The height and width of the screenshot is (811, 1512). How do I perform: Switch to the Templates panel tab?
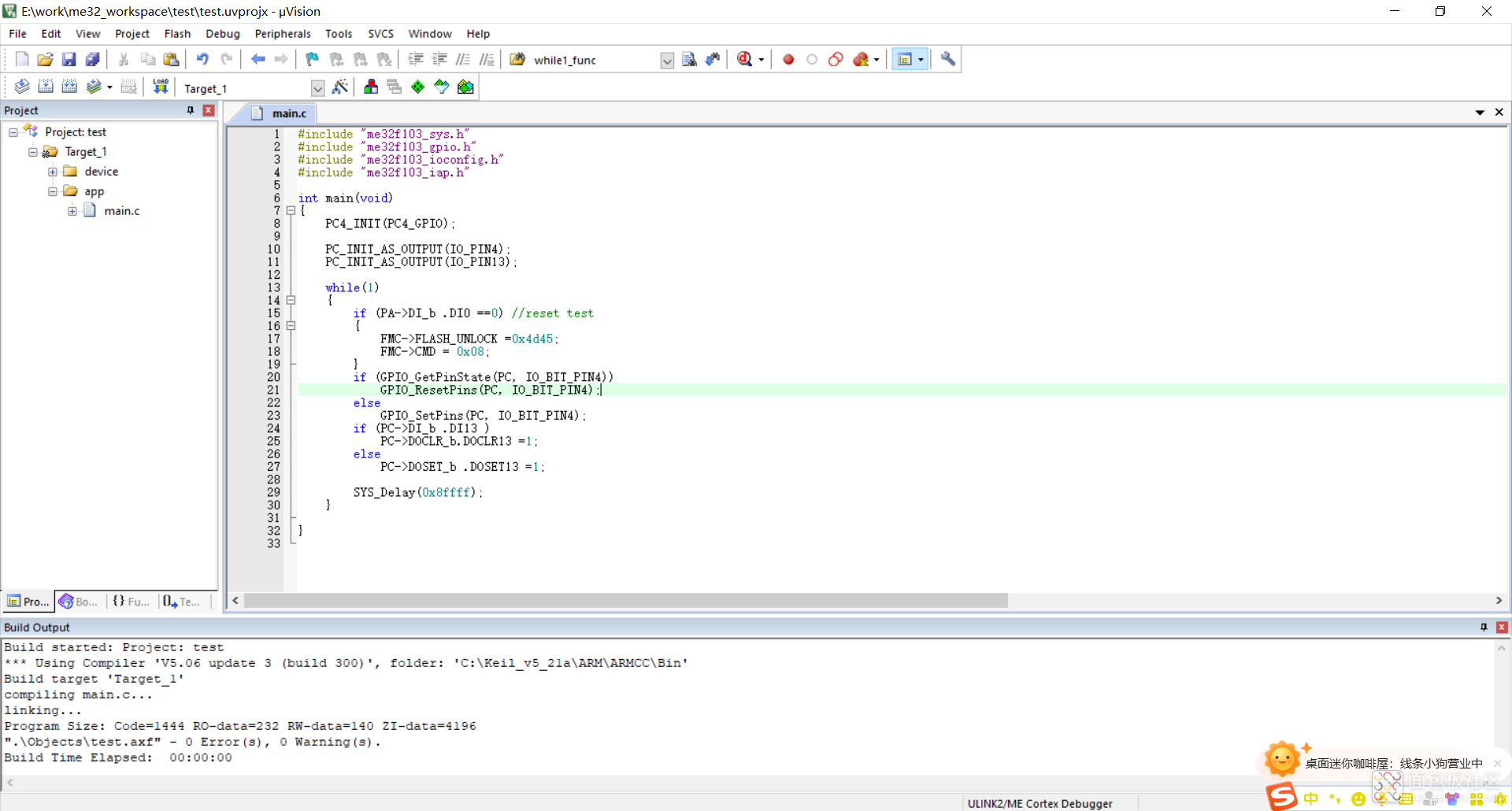182,602
